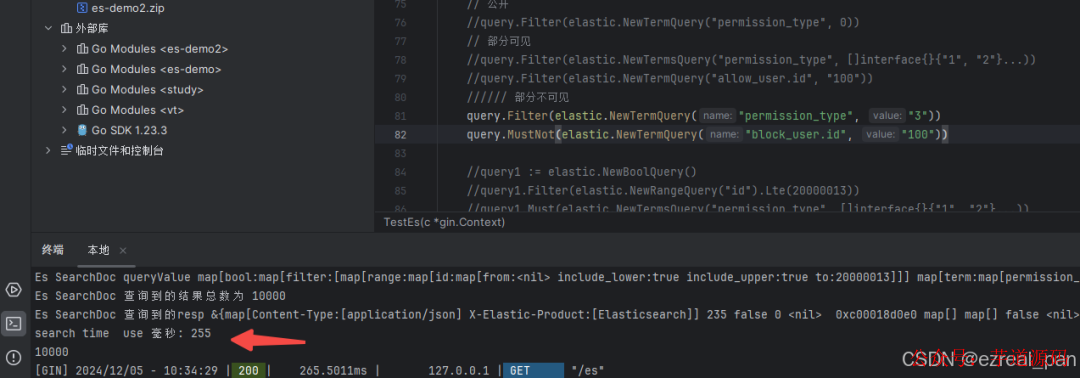Click the 外部库 library icon
This screenshot has width=1080, height=378.
pyautogui.click(x=66, y=29)
